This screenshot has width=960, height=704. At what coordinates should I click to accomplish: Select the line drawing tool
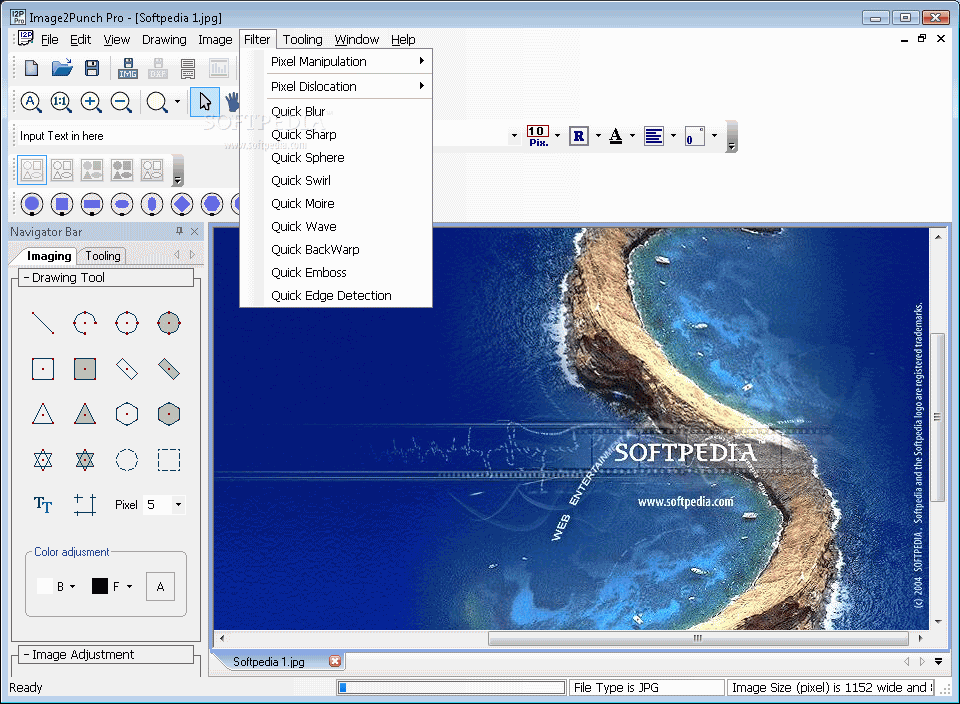click(x=43, y=323)
